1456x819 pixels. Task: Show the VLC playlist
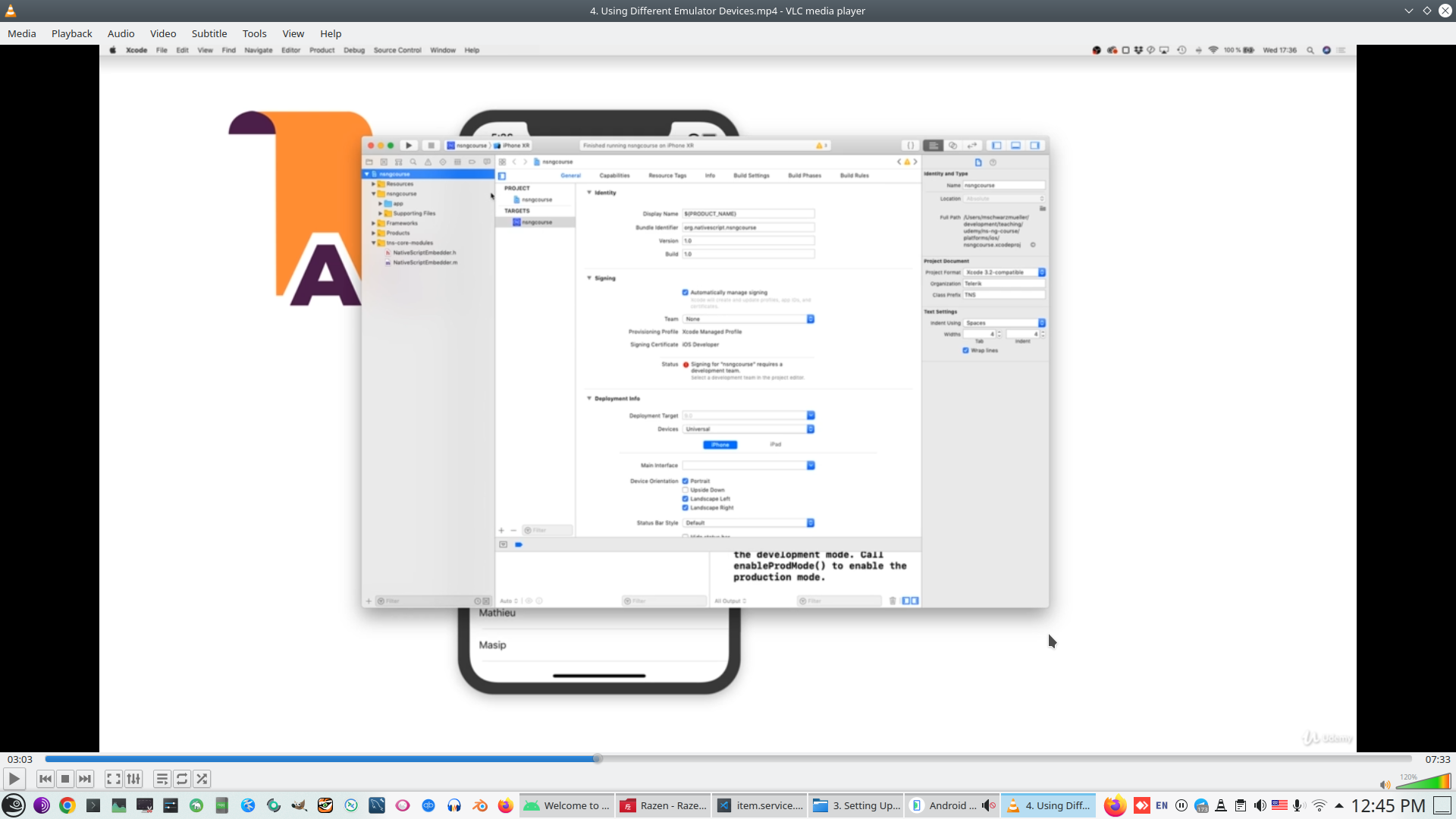tap(162, 779)
